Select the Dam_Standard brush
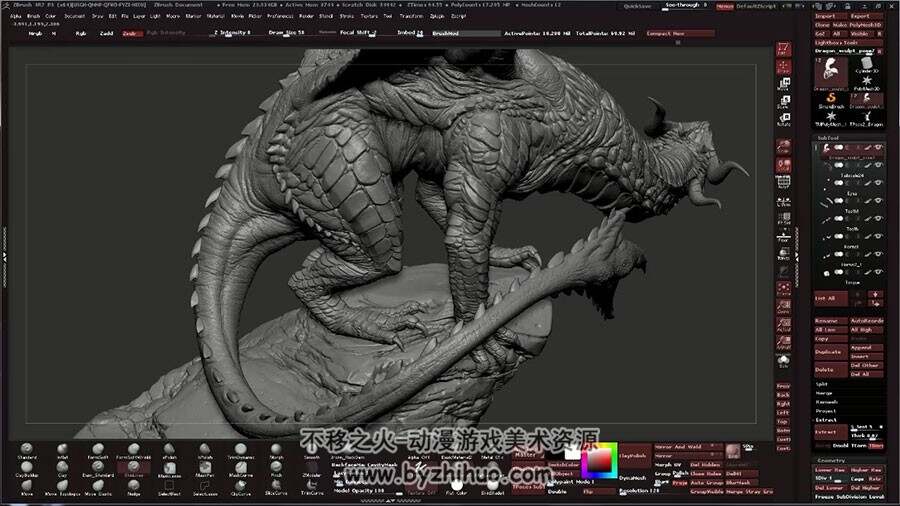Screen dimensions: 900x506 (x=98, y=469)
